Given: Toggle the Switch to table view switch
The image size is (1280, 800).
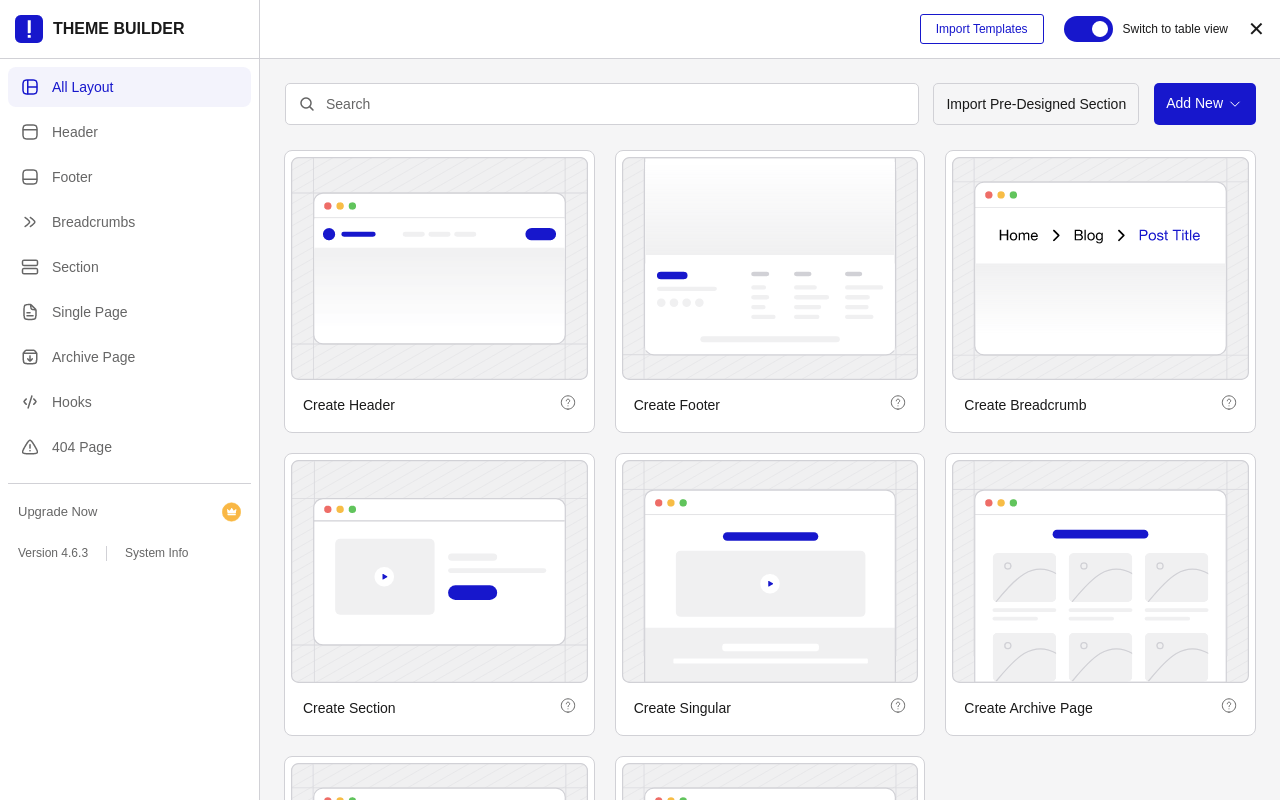Looking at the screenshot, I should click(x=1088, y=29).
